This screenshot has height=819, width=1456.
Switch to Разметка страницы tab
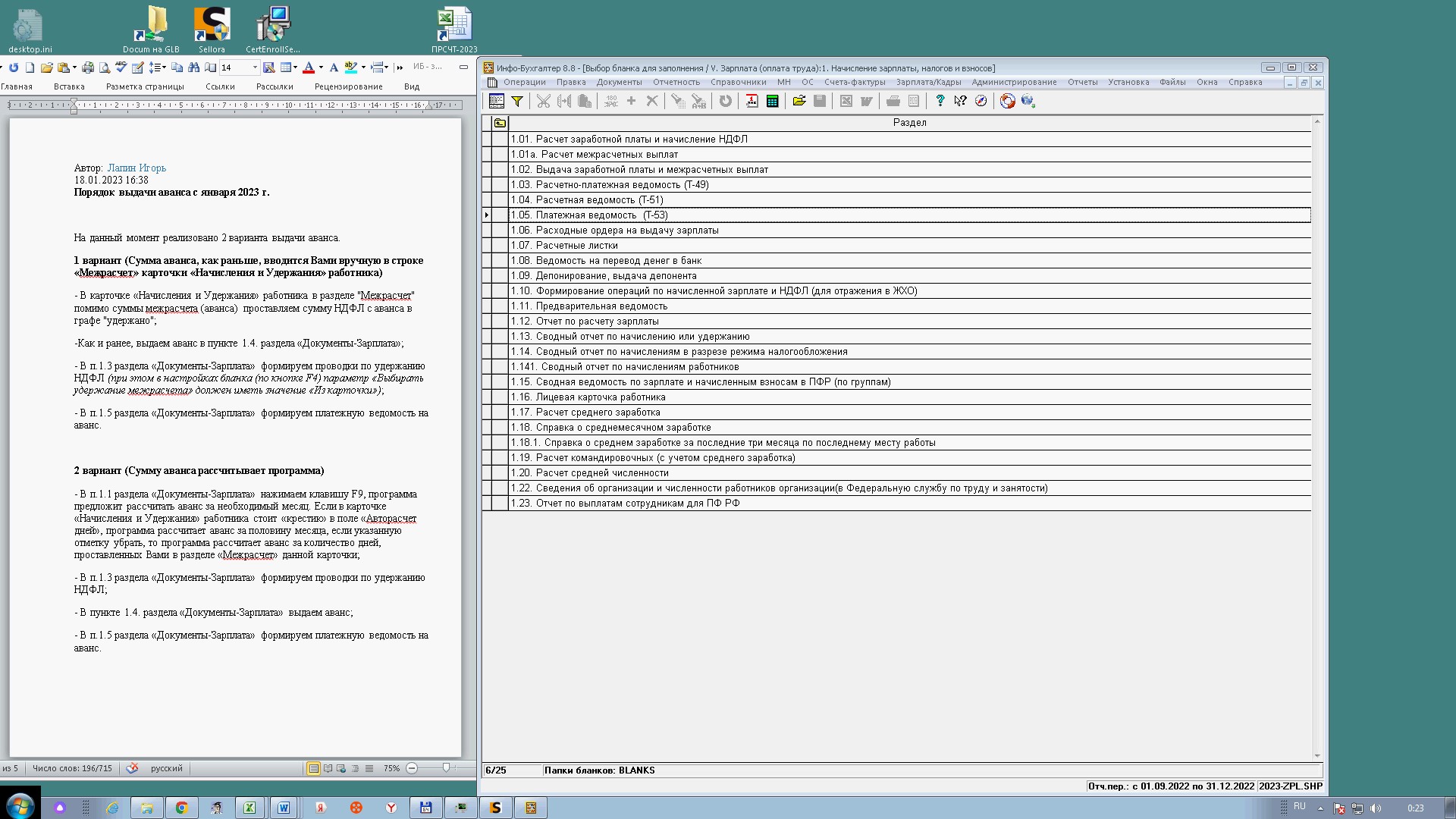pyautogui.click(x=145, y=86)
